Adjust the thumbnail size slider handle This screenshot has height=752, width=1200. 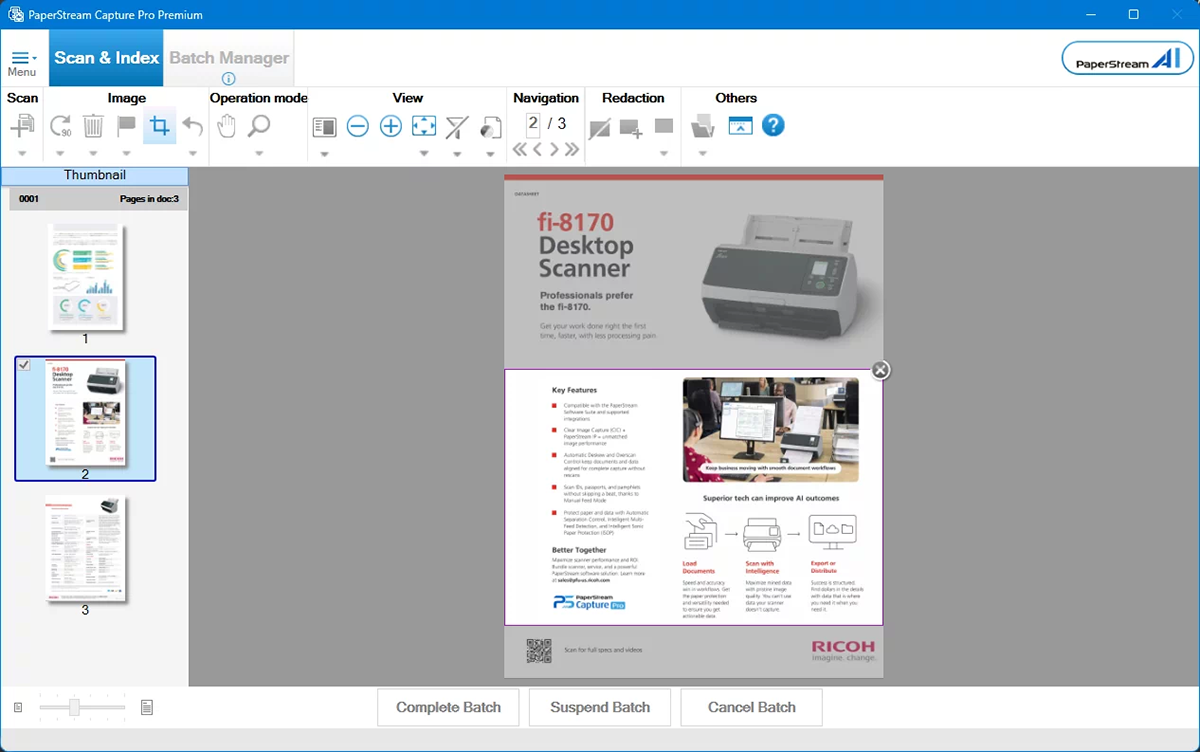(x=74, y=708)
